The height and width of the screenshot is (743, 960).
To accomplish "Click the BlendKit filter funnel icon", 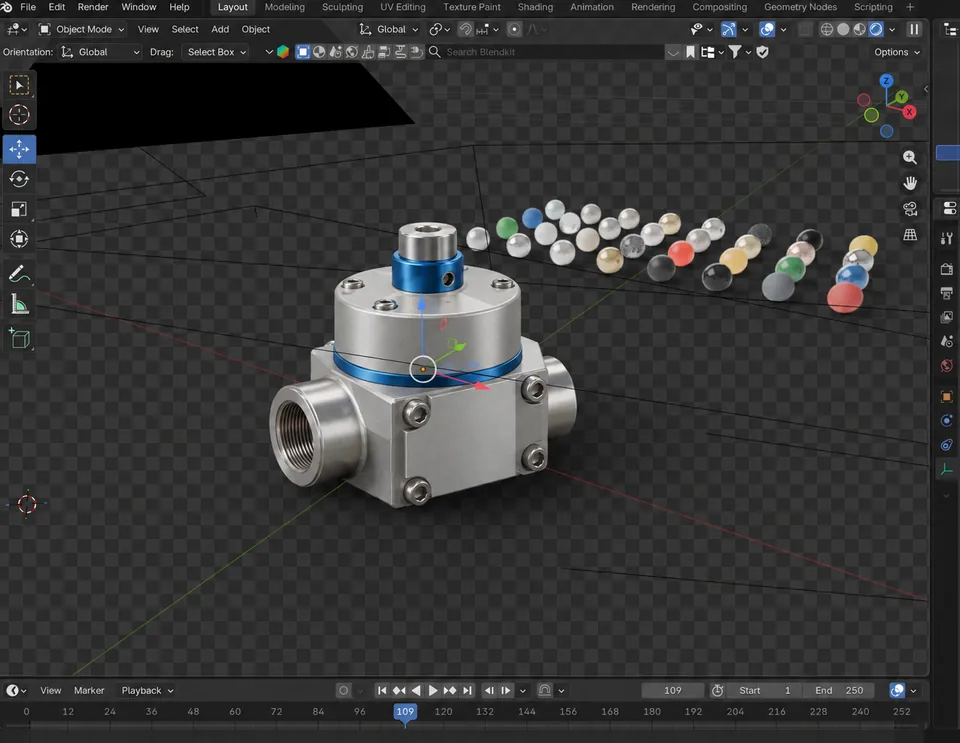I will 734,52.
